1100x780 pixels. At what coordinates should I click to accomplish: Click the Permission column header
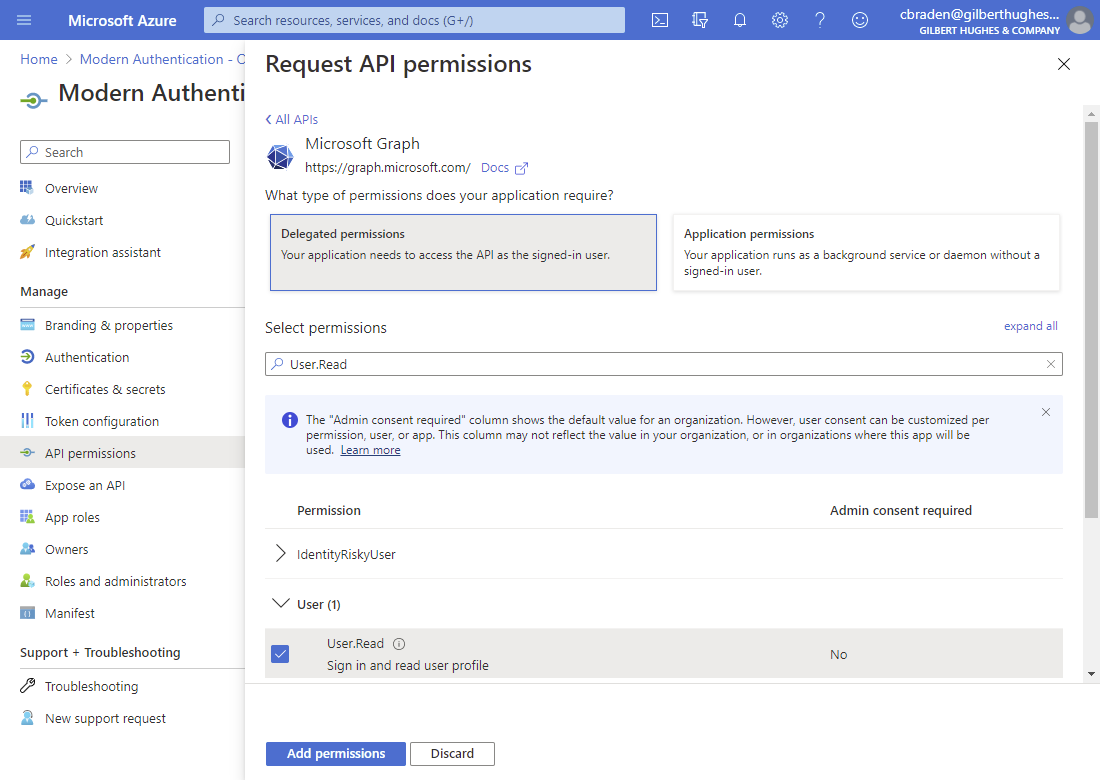click(329, 511)
